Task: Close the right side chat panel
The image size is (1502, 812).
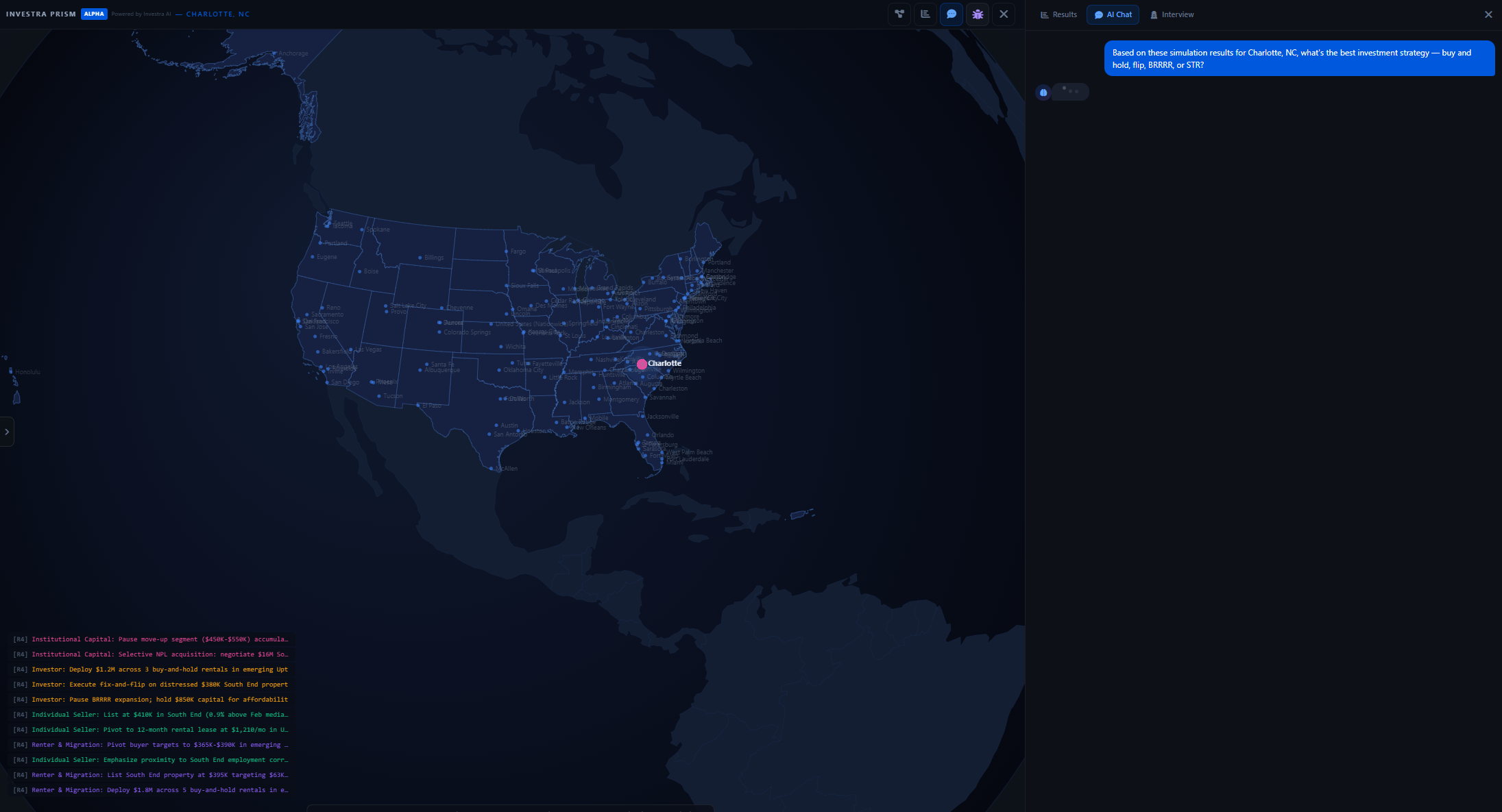Action: point(1488,14)
